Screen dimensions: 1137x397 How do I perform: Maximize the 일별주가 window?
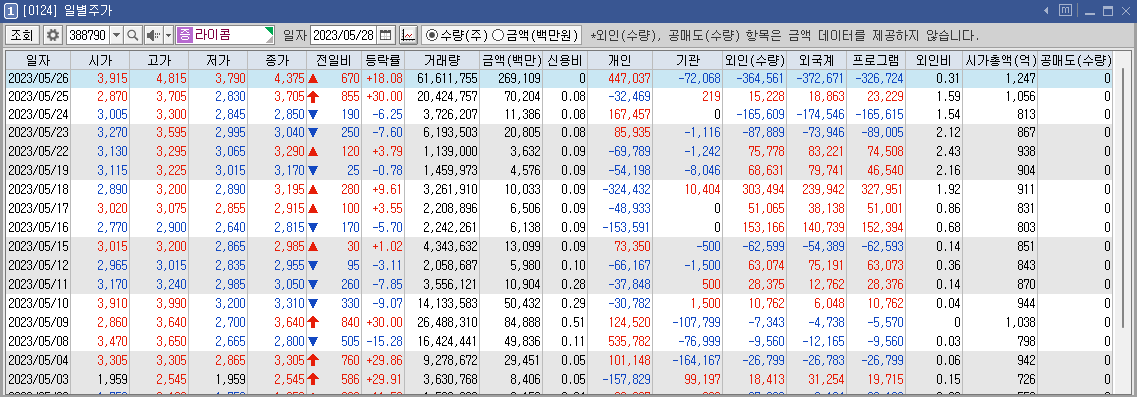coord(1107,10)
